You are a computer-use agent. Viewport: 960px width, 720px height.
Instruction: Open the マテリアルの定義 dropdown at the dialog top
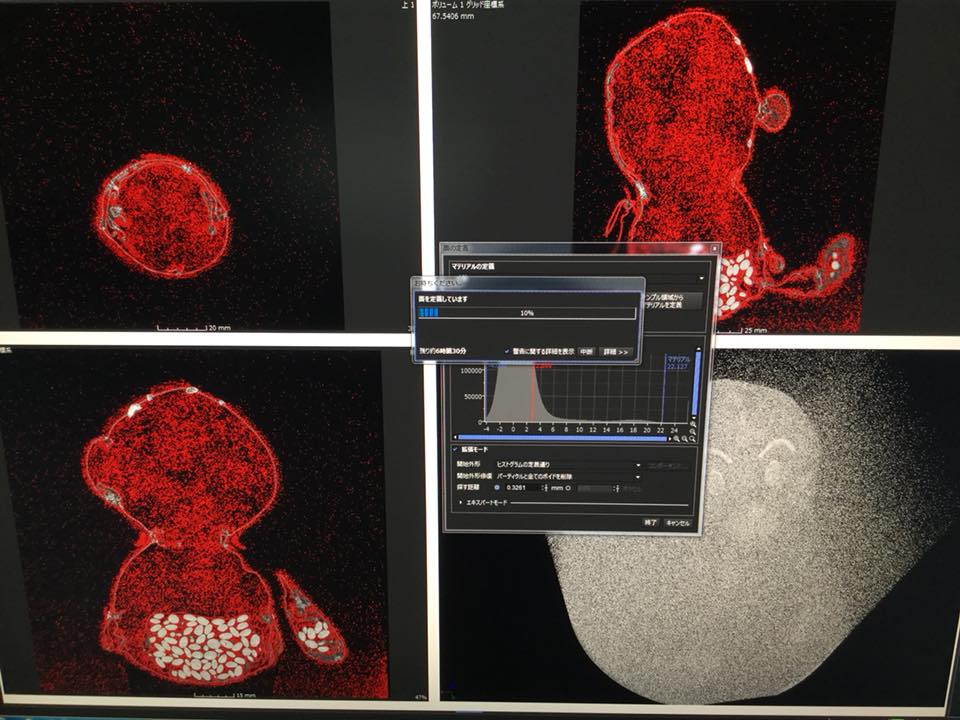point(701,277)
